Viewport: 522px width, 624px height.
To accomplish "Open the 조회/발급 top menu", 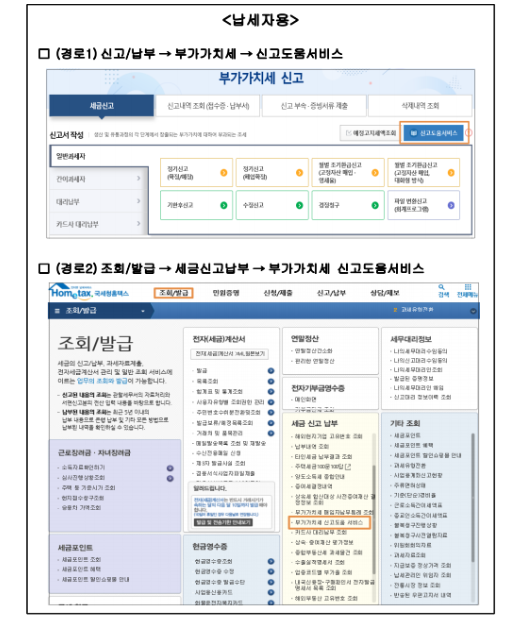I will [x=173, y=293].
